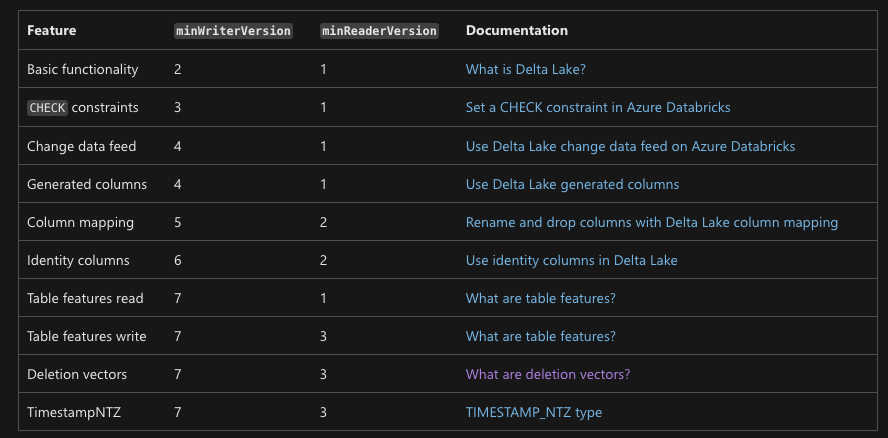Click minWriterVersion value 4 for Generated columns

click(178, 184)
